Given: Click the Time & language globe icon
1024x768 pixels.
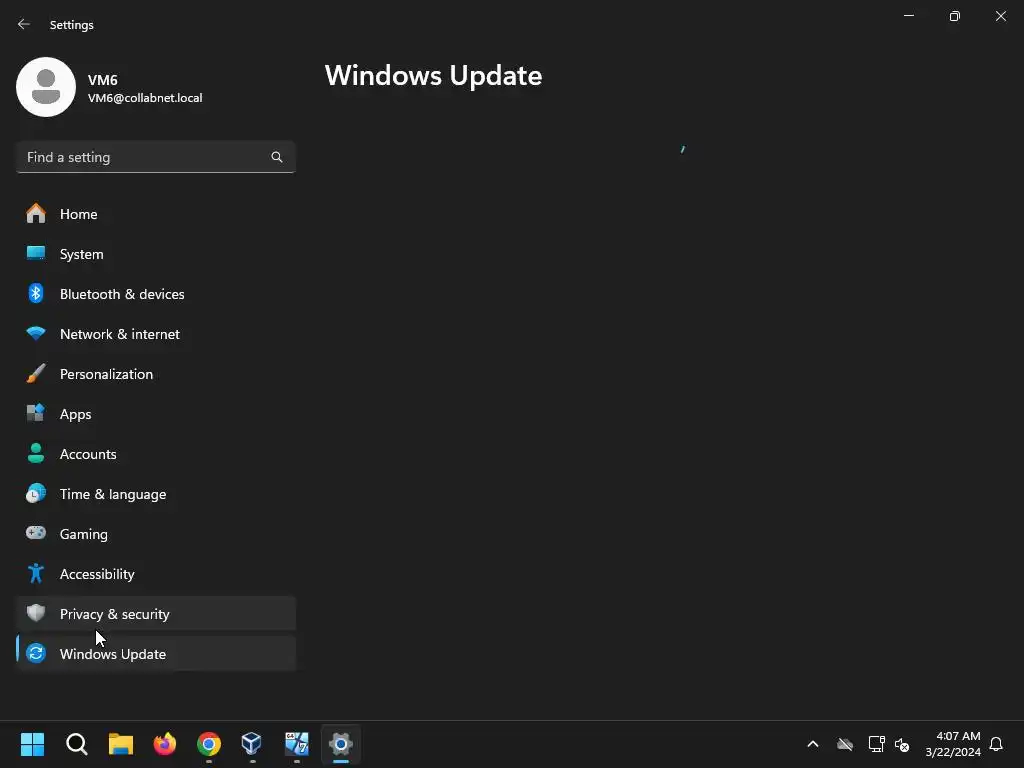Looking at the screenshot, I should 36,493.
